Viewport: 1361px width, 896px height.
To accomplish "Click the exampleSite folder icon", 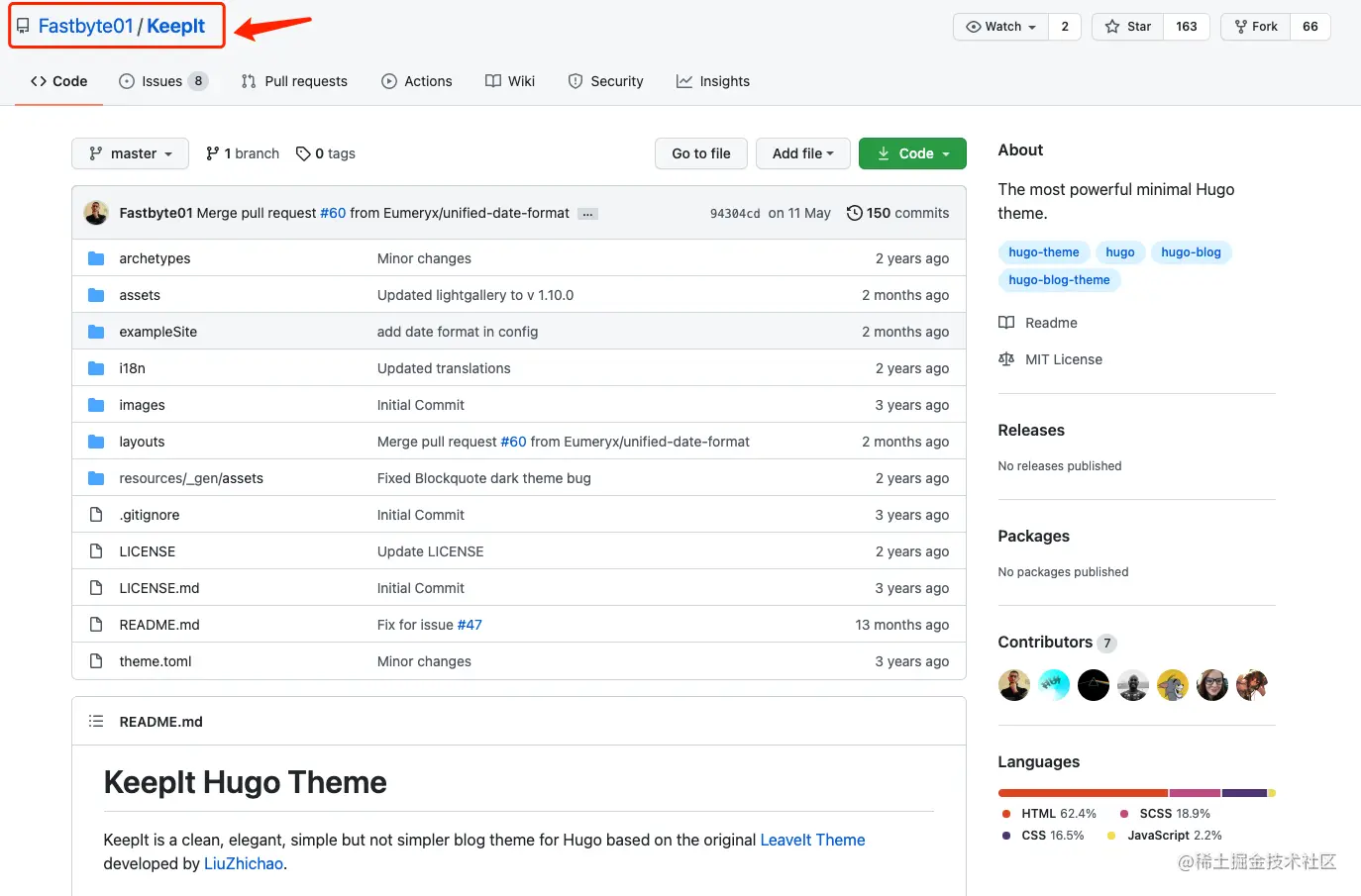I will (96, 332).
